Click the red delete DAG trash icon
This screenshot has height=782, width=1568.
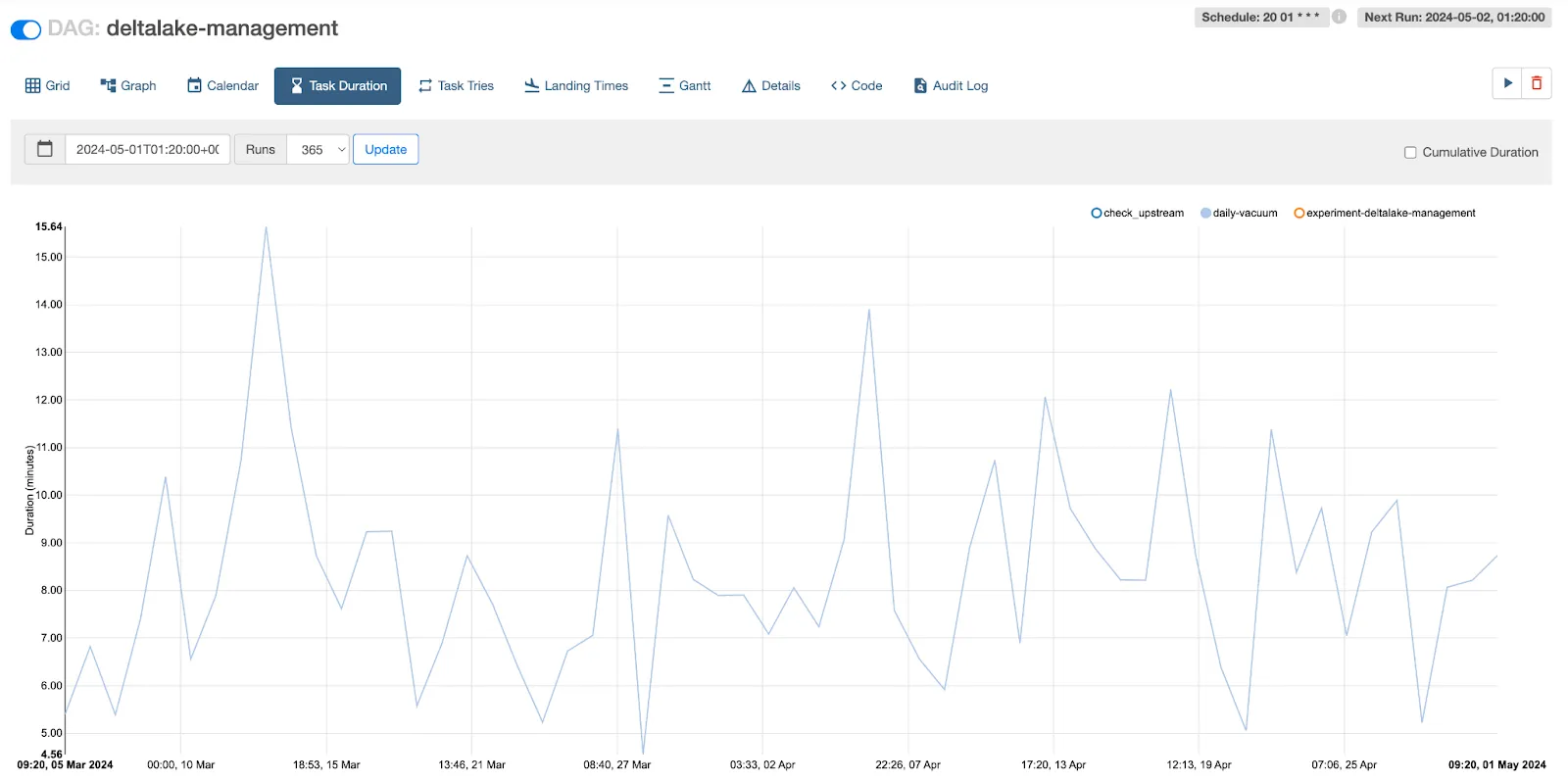1537,83
